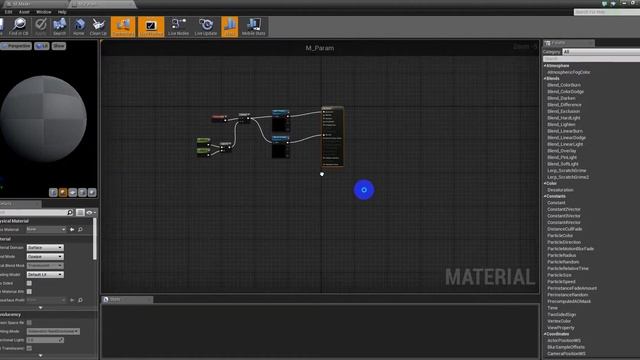
Task: Toggle Mobile Stats in the toolbar
Action: [253, 27]
